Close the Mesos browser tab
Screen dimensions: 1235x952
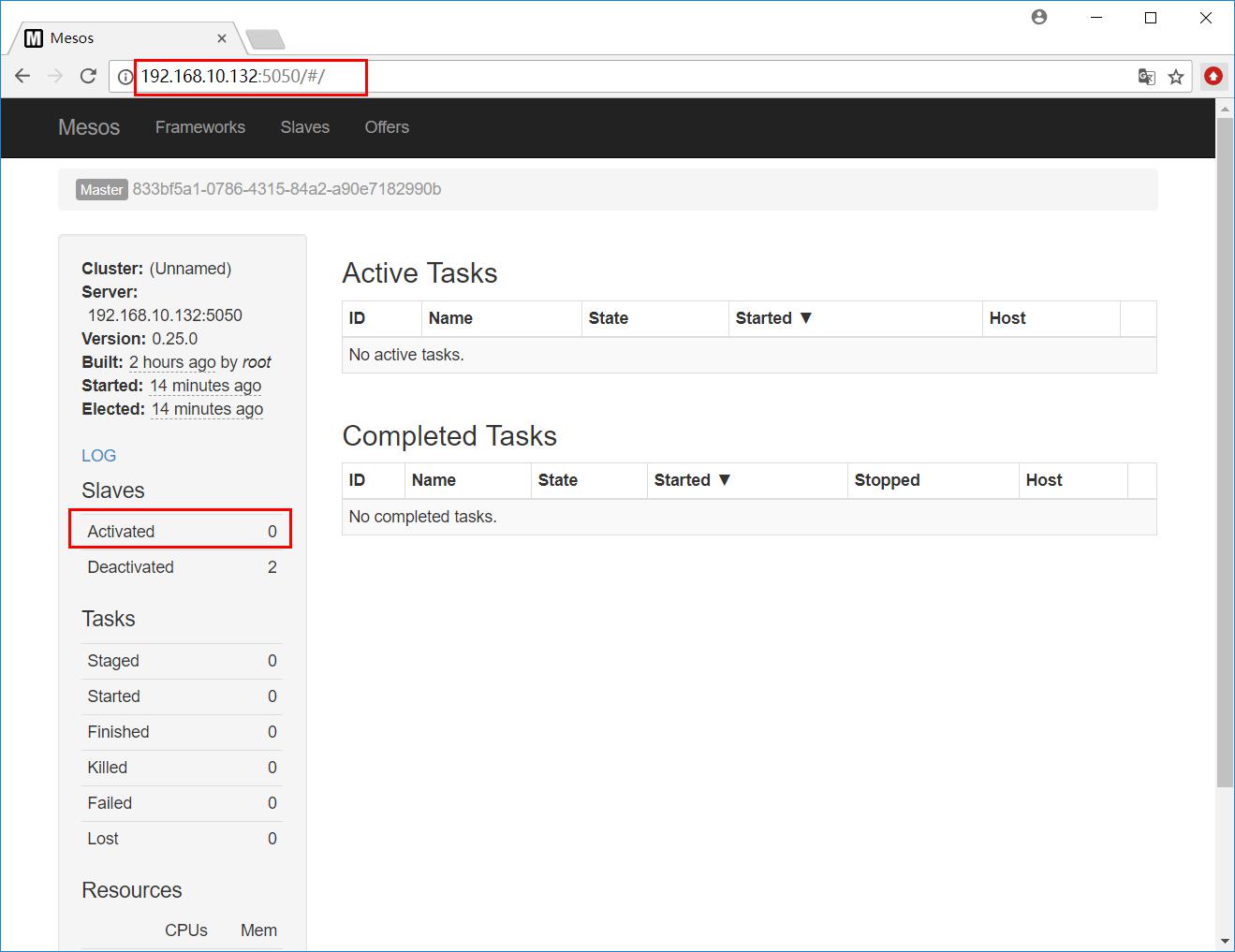coord(222,38)
